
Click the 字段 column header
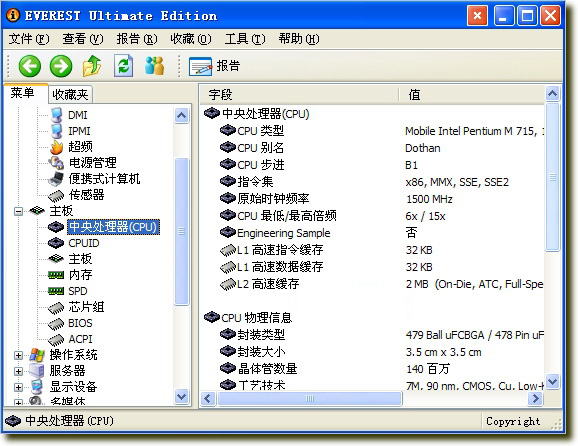pos(299,95)
